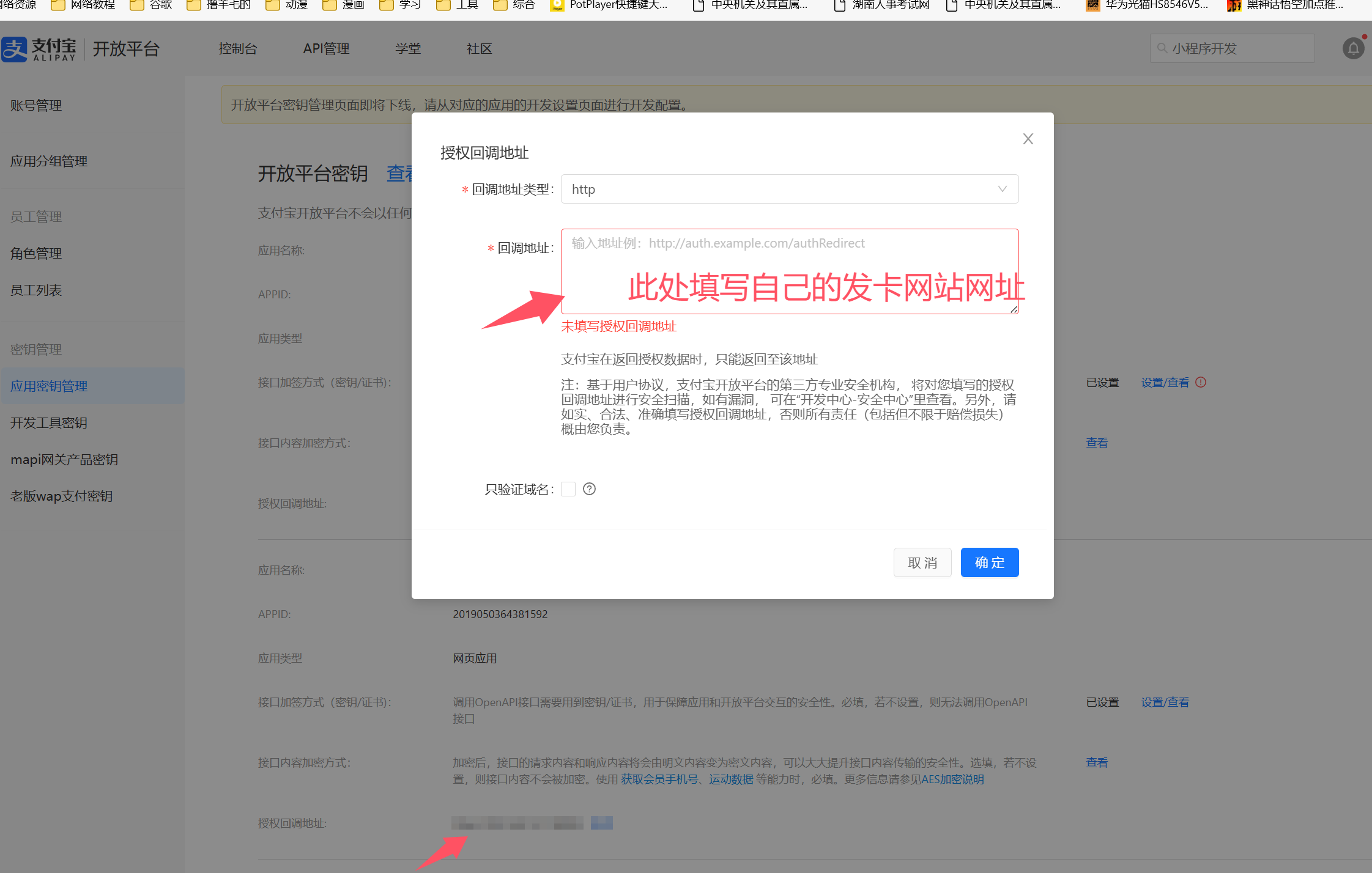Click the help icon beside 只验证域名
The image size is (1372, 873).
click(589, 489)
